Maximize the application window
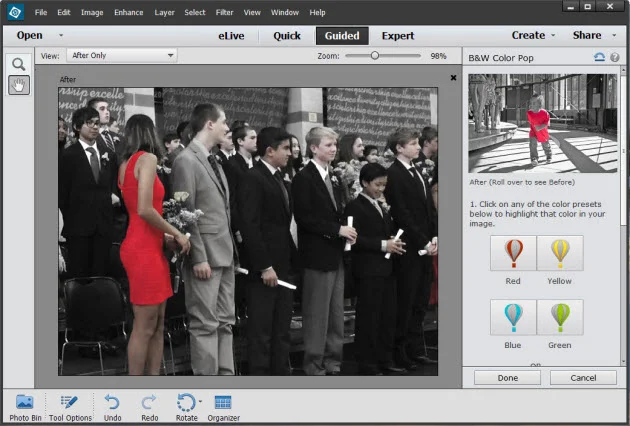Screen dimensions: 630x426 tap(588, 7)
